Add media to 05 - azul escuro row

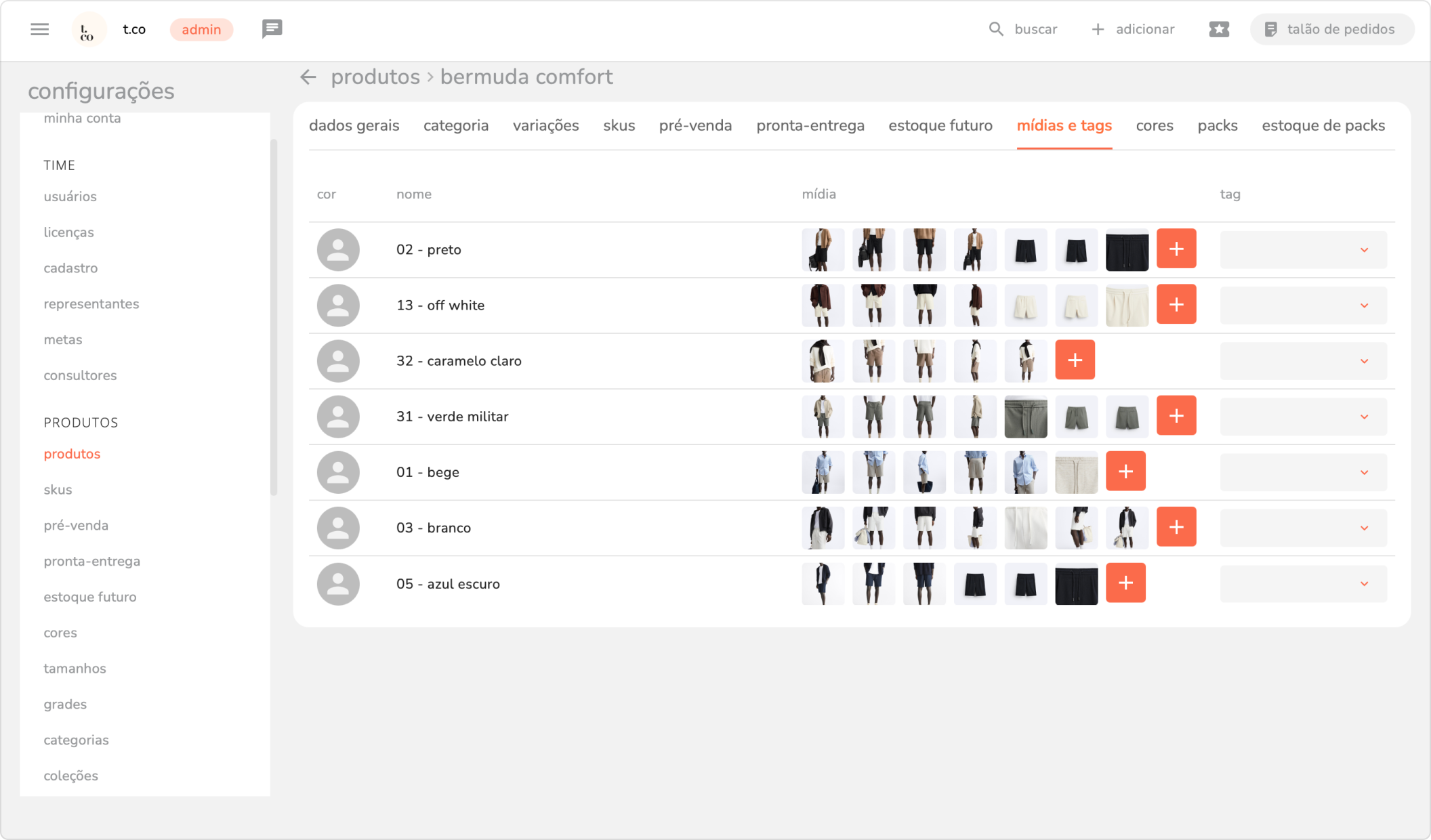[1125, 583]
